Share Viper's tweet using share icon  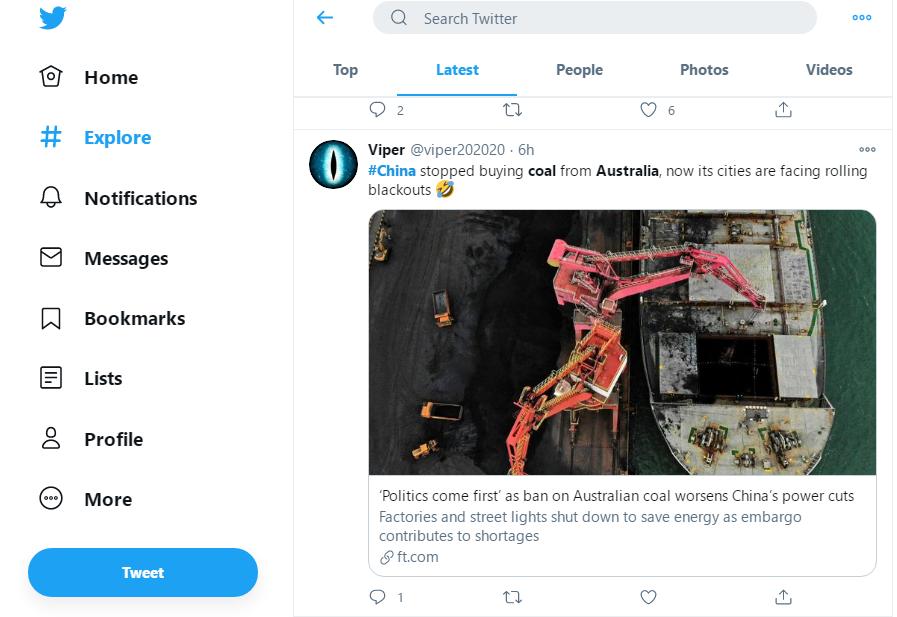click(x=784, y=597)
